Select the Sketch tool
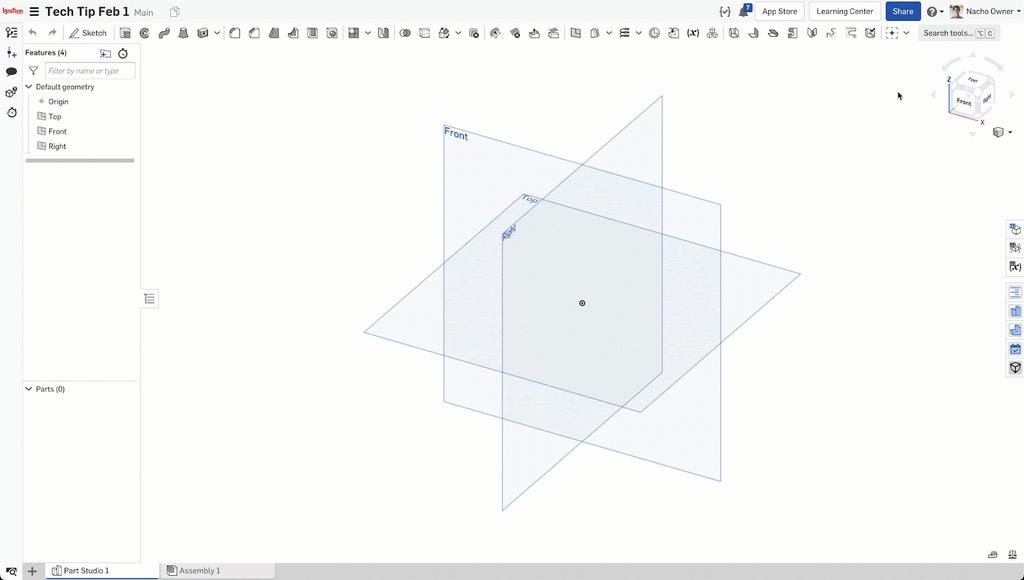The height and width of the screenshot is (580, 1024). 89,32
